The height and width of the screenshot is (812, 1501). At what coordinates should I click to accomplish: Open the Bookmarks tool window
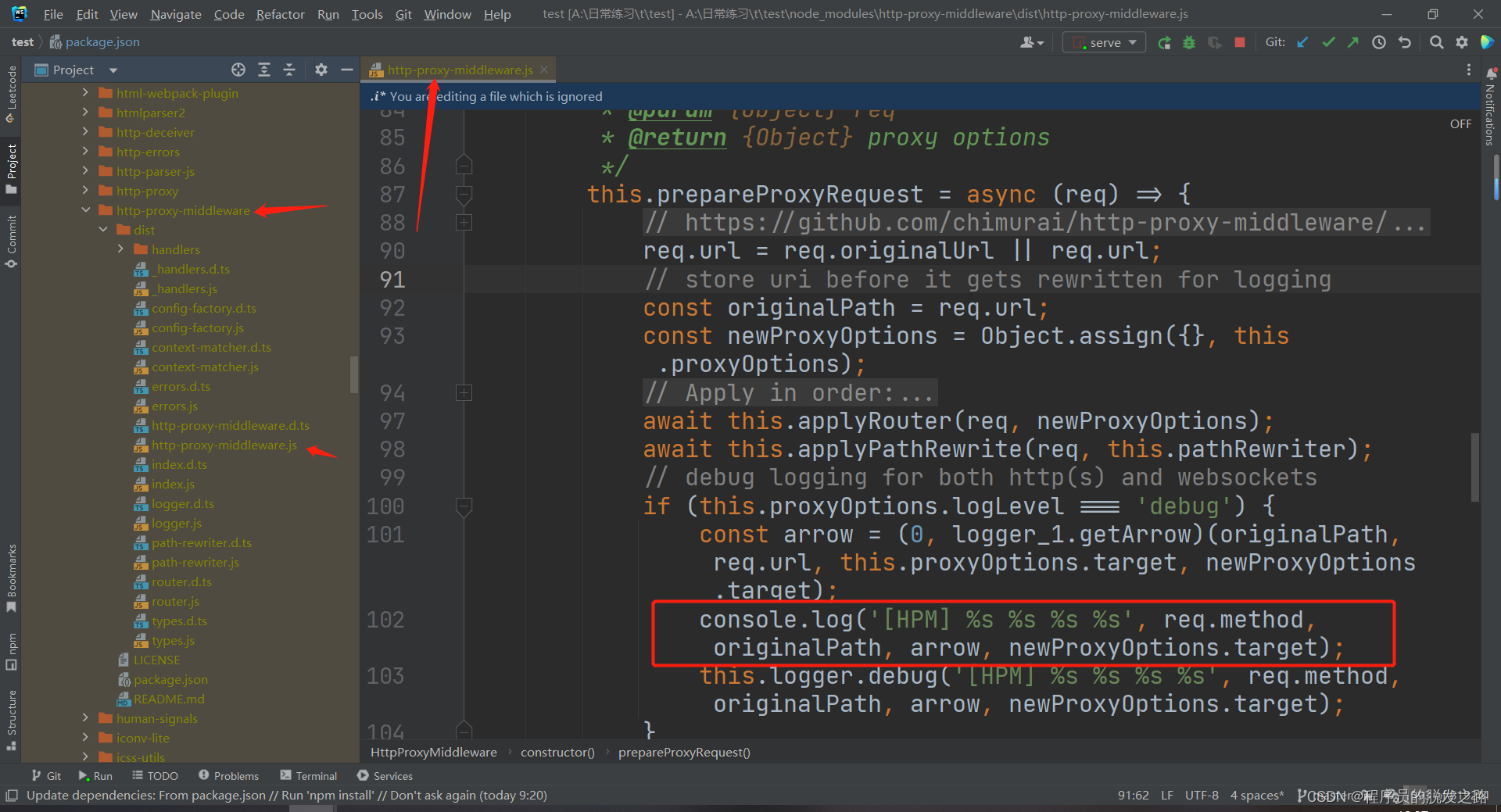11,578
